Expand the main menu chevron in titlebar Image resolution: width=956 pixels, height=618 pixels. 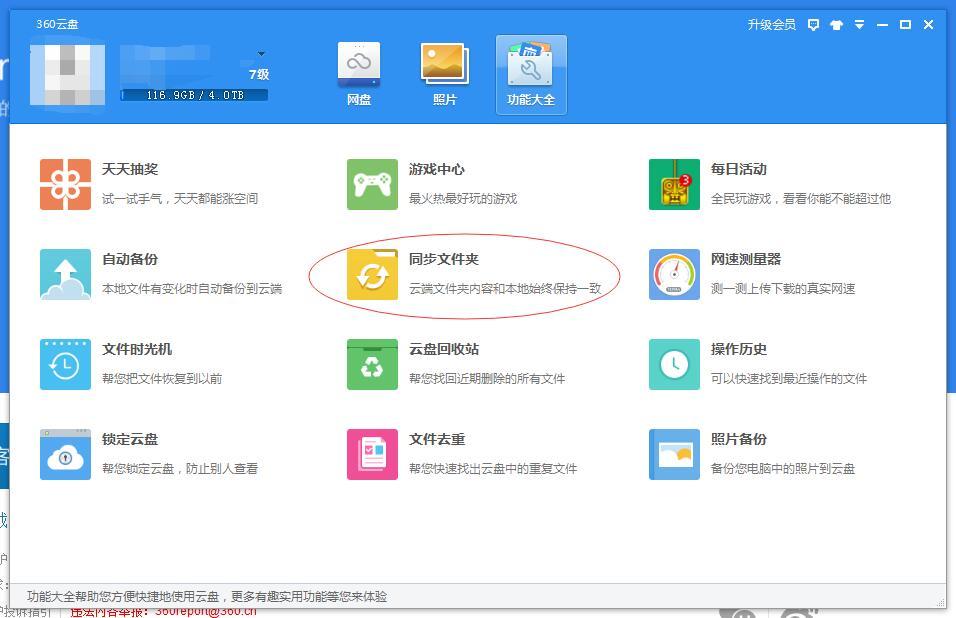pyautogui.click(x=860, y=25)
